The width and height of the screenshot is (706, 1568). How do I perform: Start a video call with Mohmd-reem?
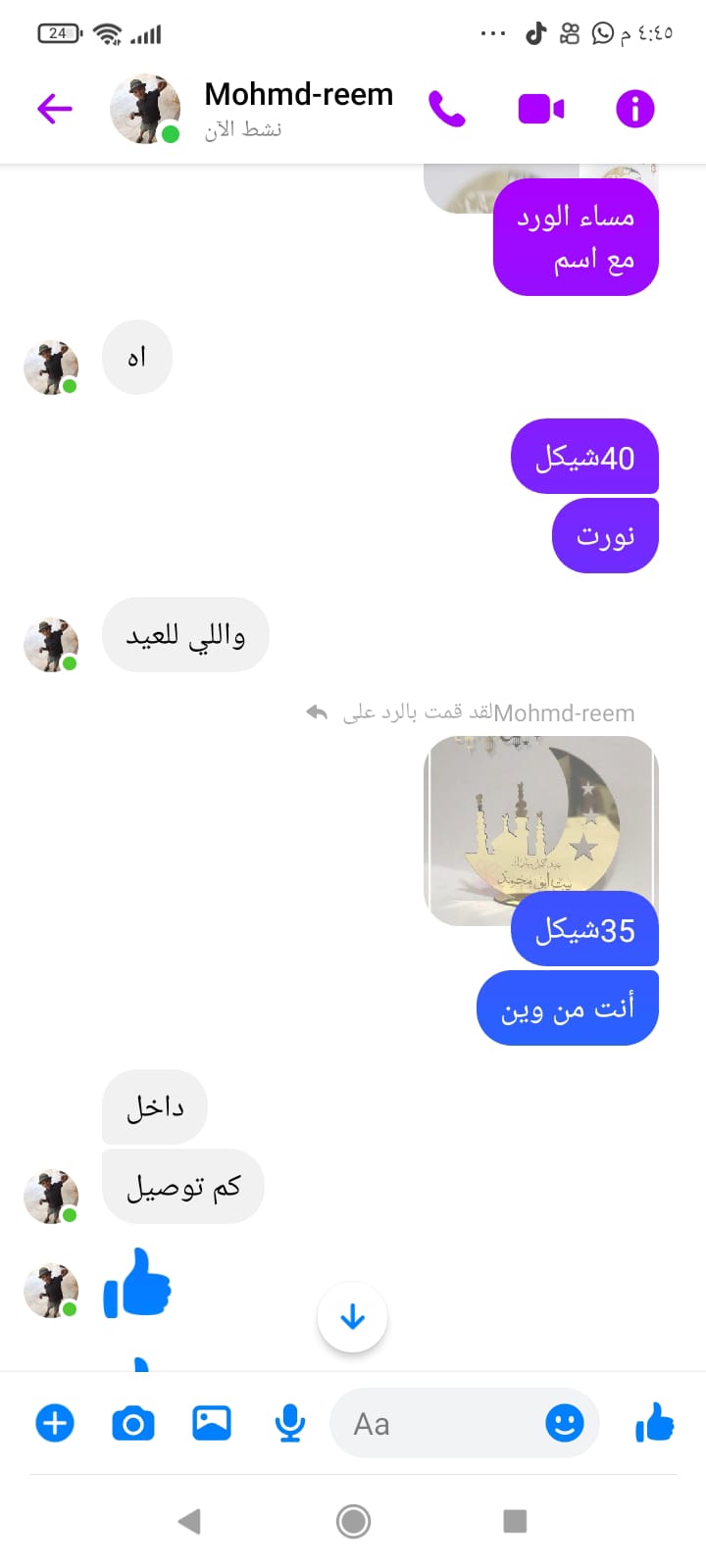541,109
